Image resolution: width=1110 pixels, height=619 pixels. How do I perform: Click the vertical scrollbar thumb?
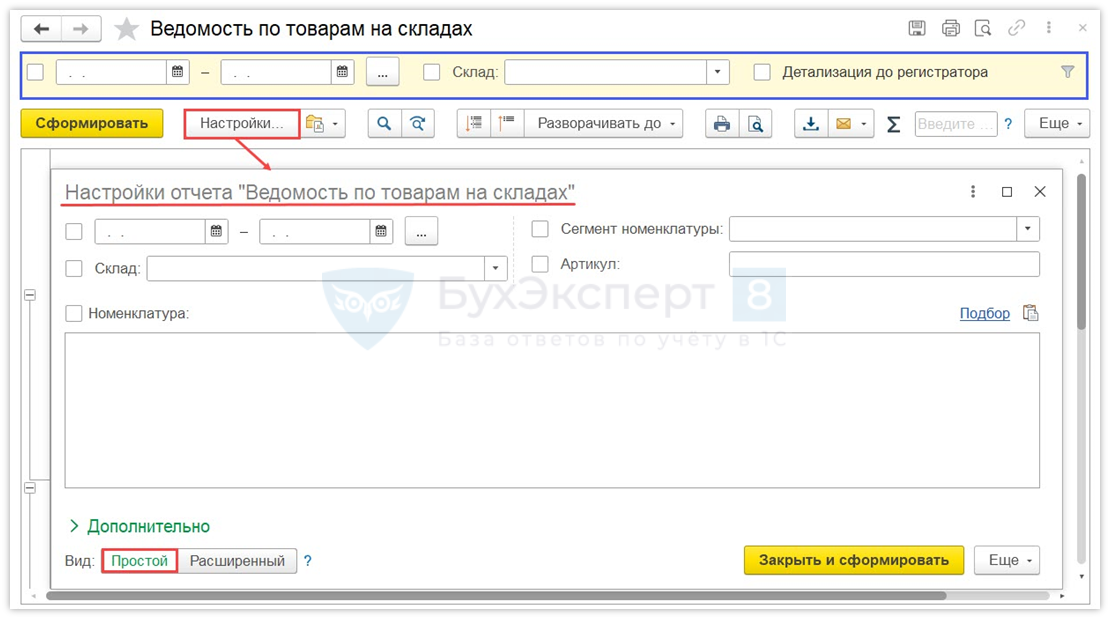[x=1081, y=251]
